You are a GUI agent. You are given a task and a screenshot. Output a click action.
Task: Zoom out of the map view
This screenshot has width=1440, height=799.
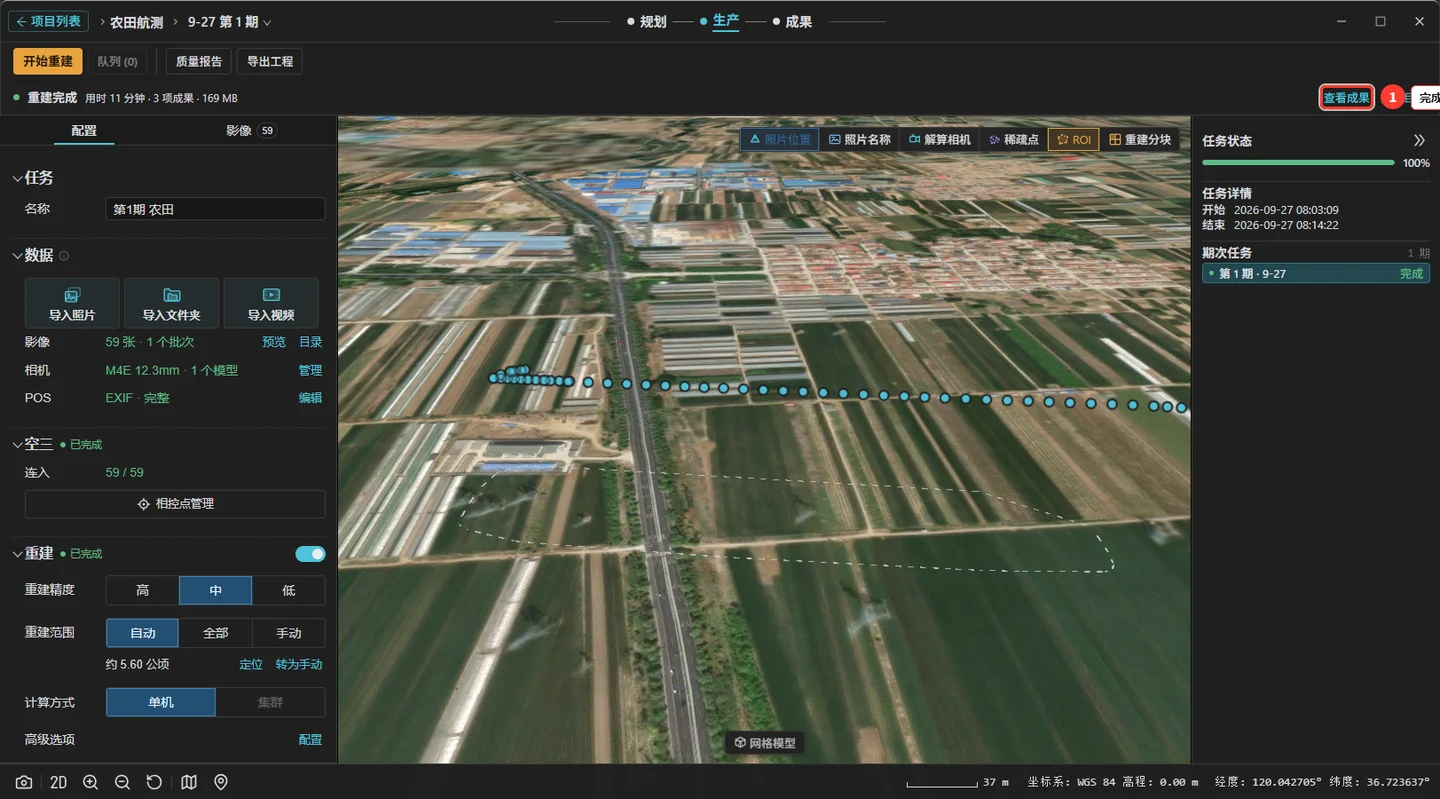pos(122,782)
